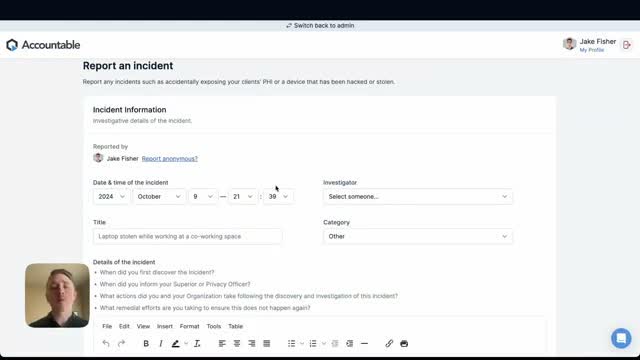
Task: Open the chat support bubble
Action: (x=621, y=338)
